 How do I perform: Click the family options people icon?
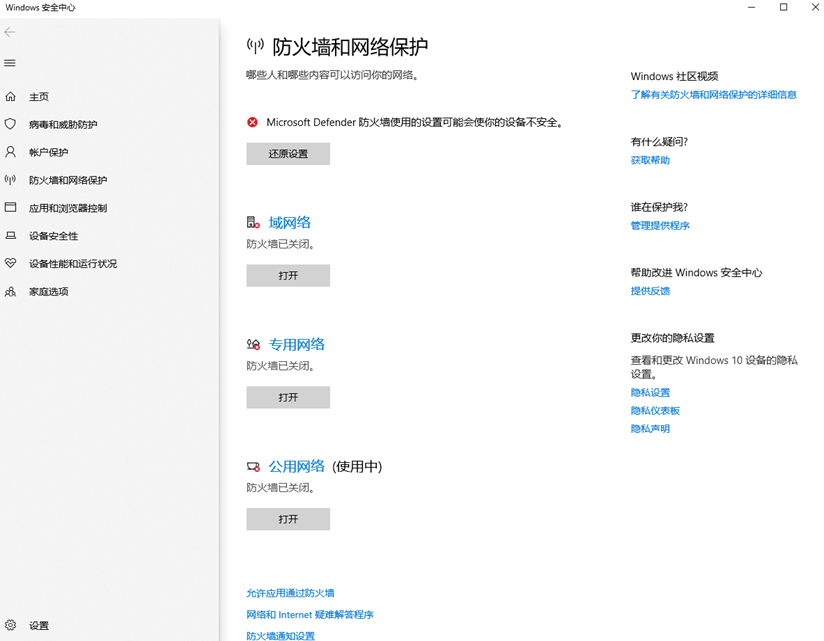tap(11, 291)
